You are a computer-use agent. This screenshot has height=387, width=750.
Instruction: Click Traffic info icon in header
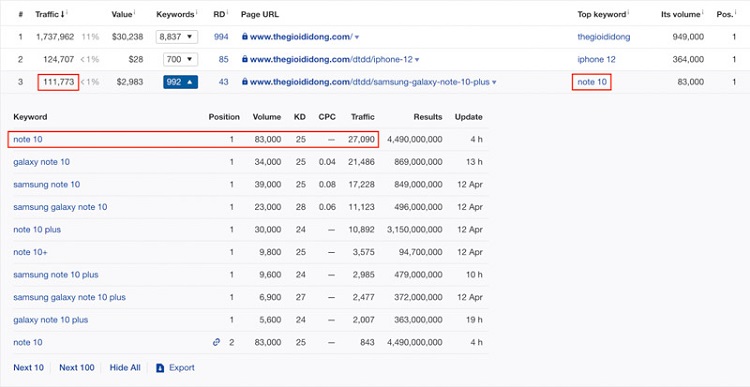67,12
